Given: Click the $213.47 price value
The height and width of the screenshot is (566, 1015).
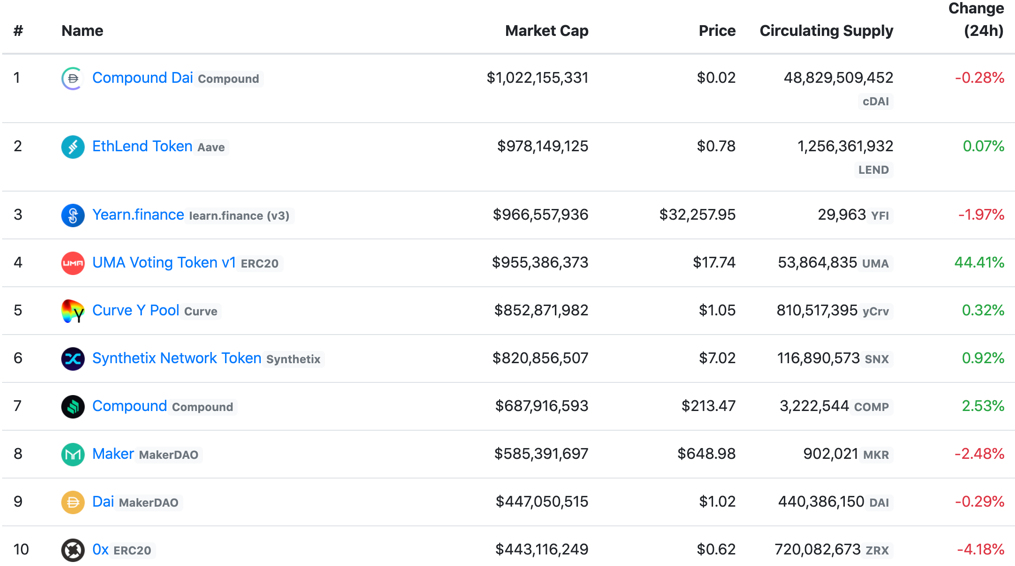Looking at the screenshot, I should tap(708, 407).
